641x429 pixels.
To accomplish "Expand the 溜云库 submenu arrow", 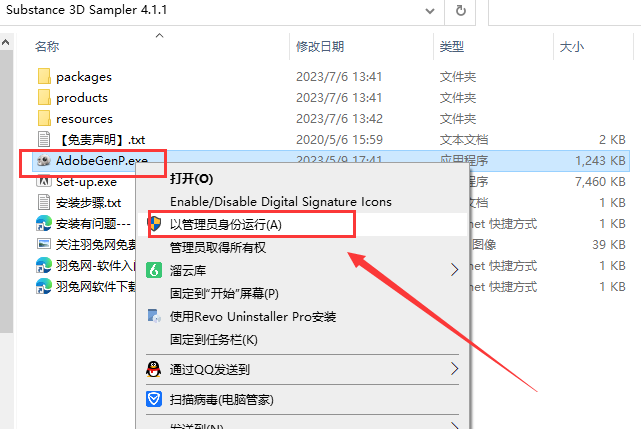I will coord(454,270).
